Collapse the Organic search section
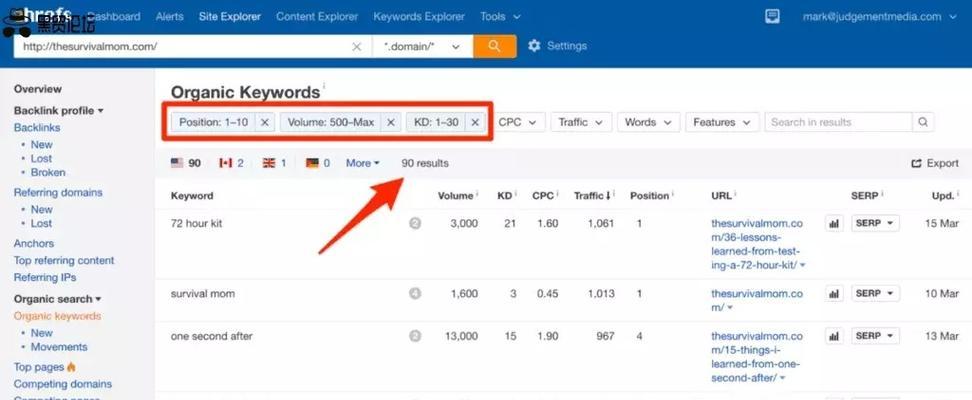The width and height of the screenshot is (972, 400). pyautogui.click(x=57, y=299)
